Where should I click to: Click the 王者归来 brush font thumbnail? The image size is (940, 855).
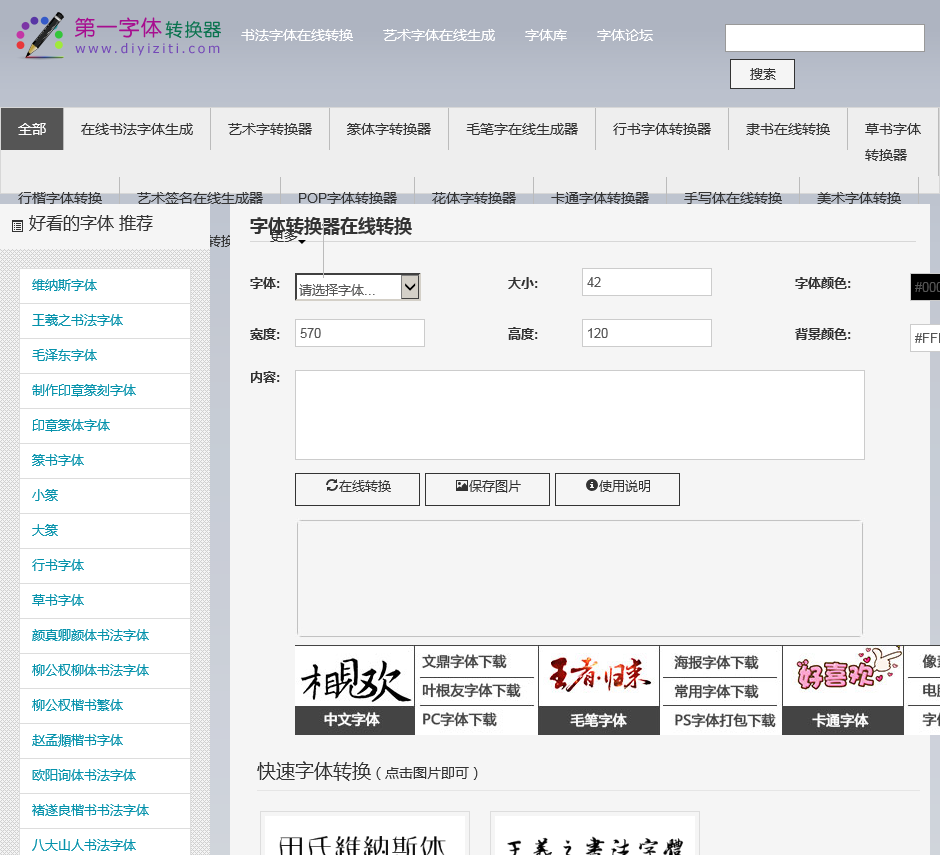click(598, 677)
